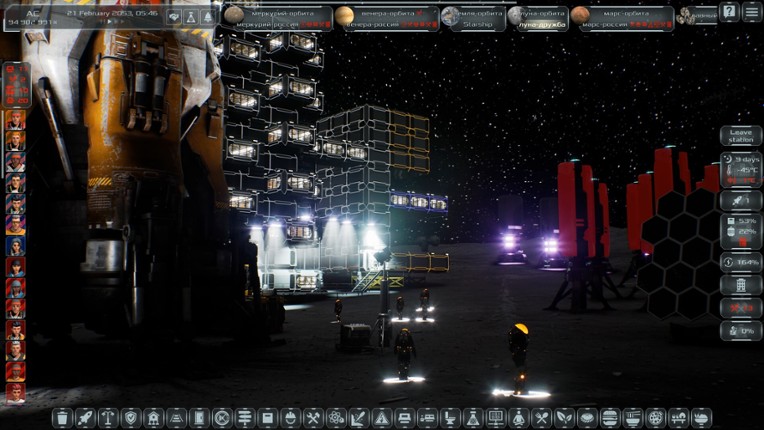
Task: Switch to the Starship Earth orbit tab
Action: pos(471,17)
